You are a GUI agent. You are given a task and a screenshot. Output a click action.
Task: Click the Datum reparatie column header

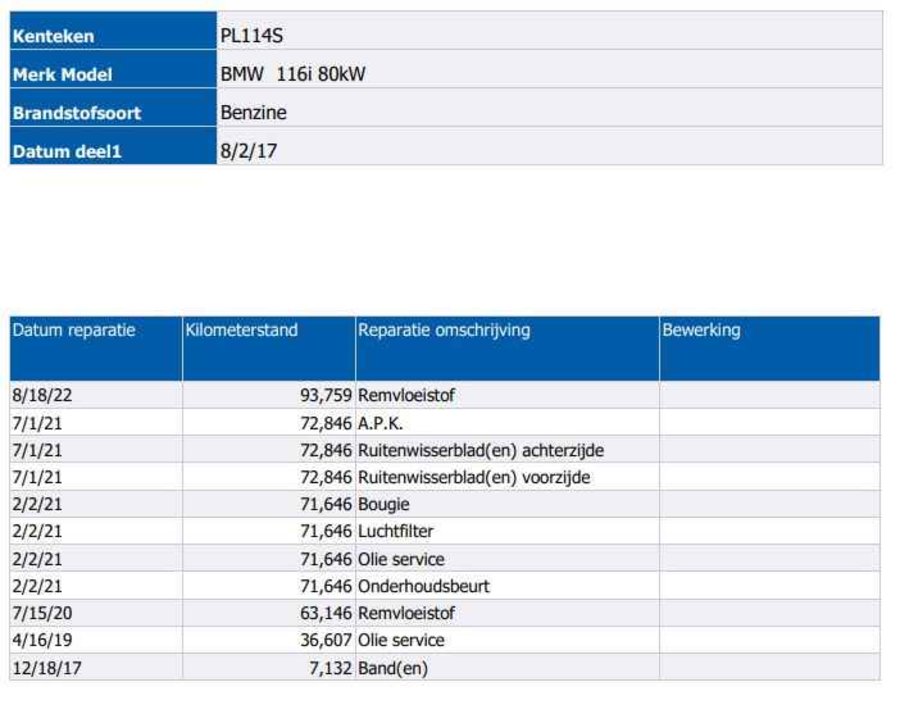point(74,331)
